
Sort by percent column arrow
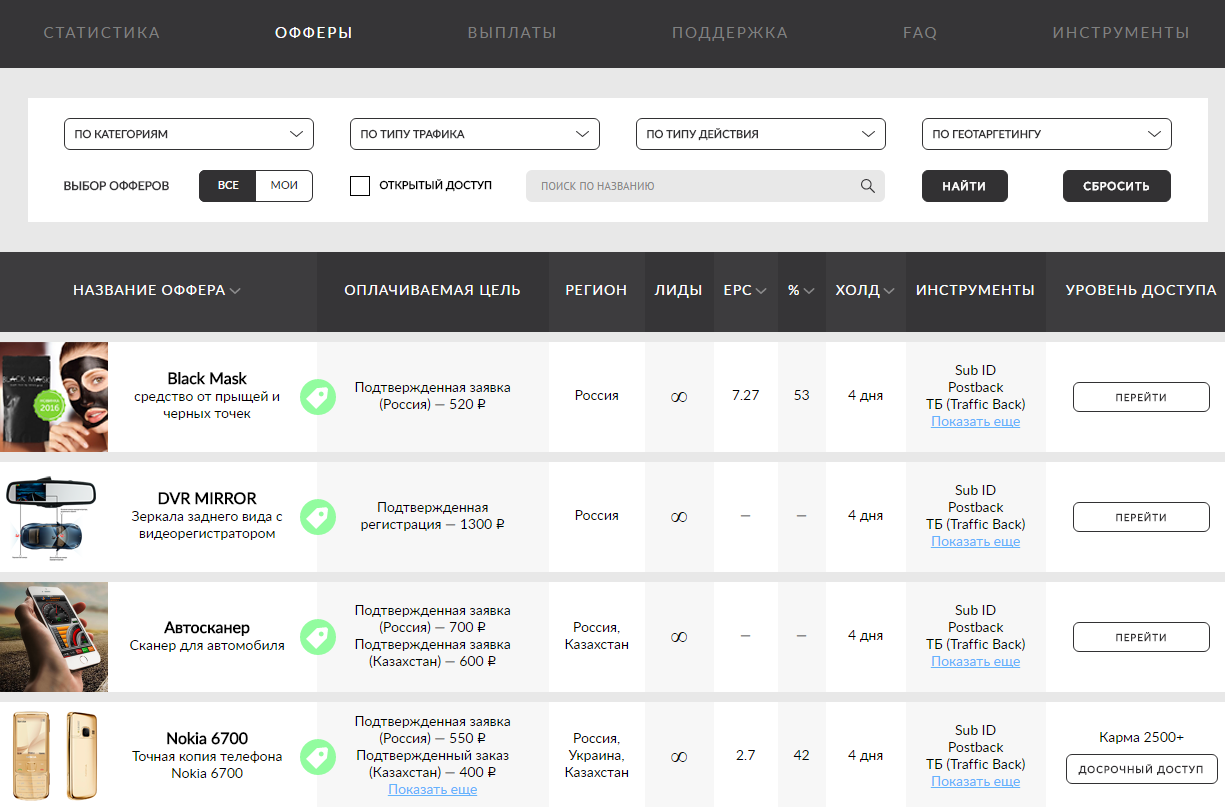pos(809,291)
